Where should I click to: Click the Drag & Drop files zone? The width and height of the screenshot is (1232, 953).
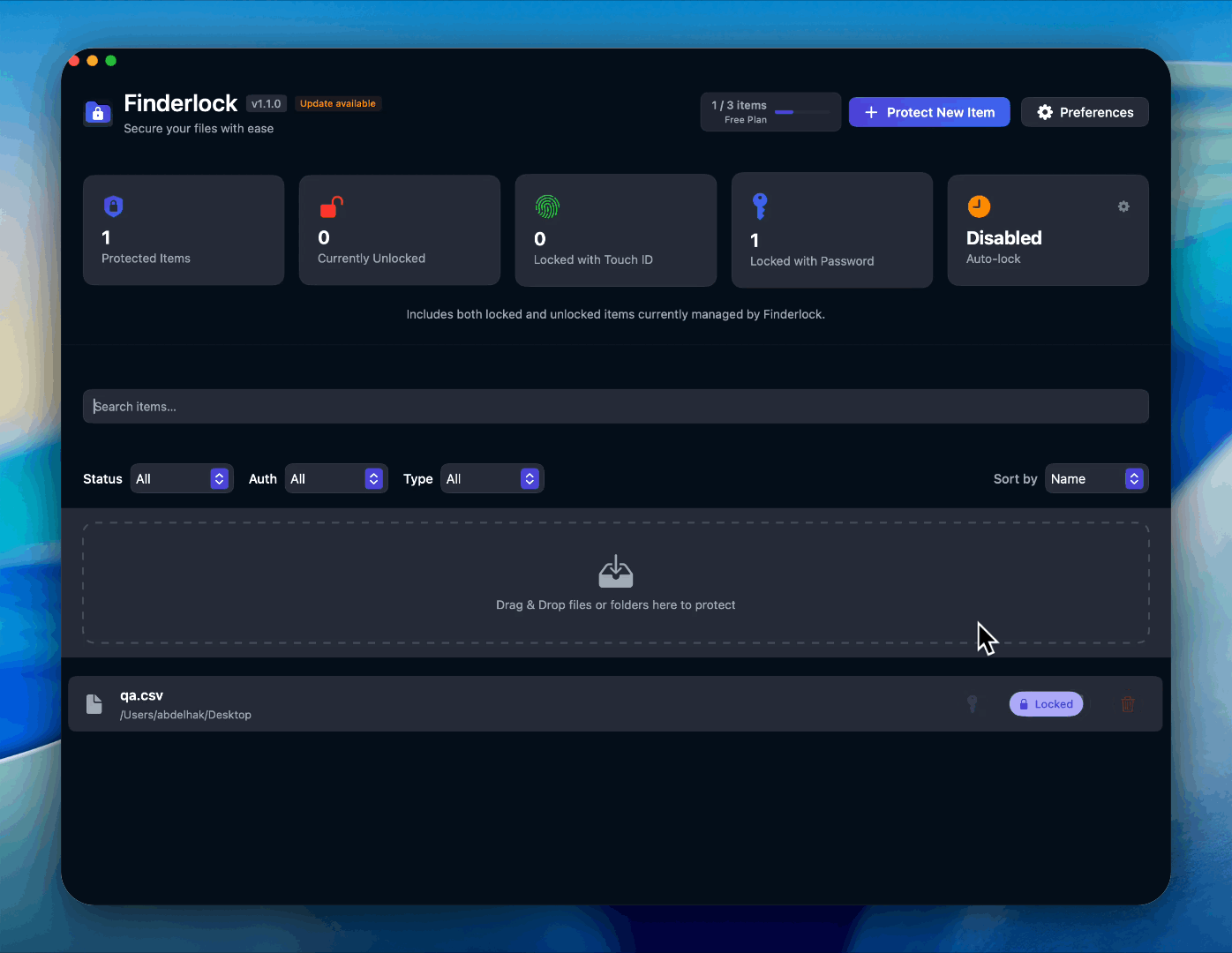(616, 582)
